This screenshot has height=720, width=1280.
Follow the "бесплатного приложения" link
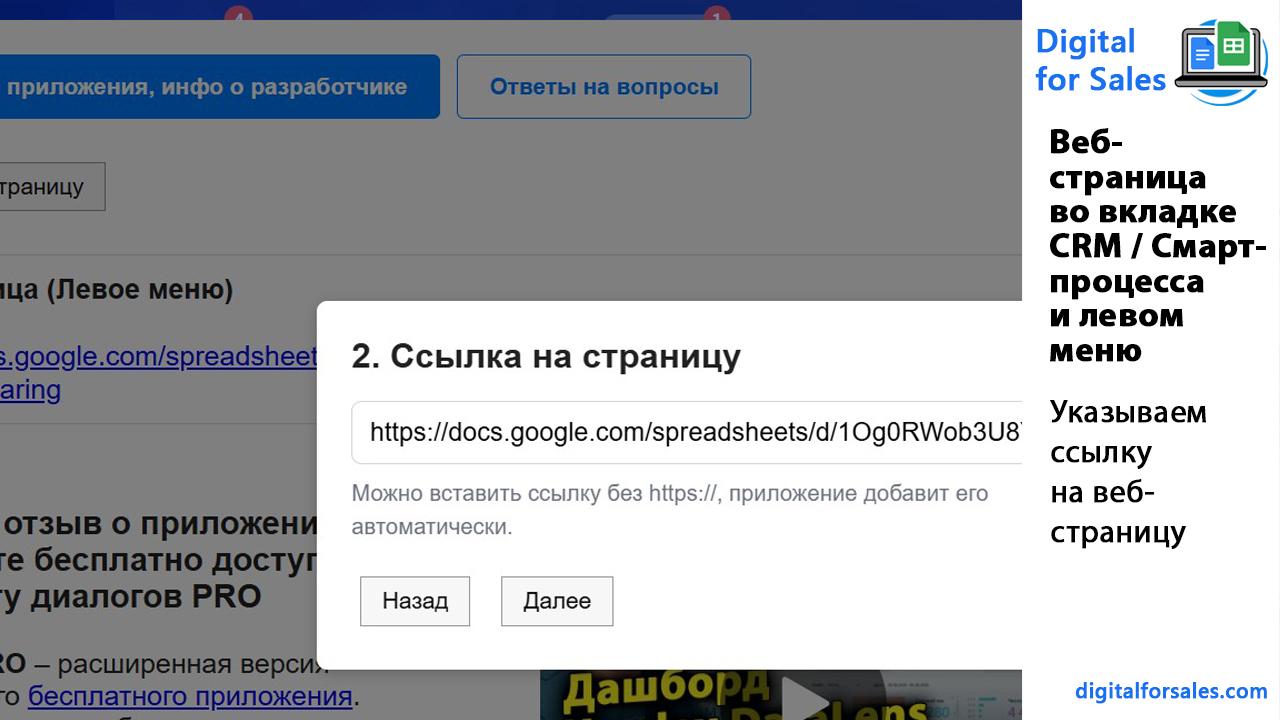[x=190, y=696]
